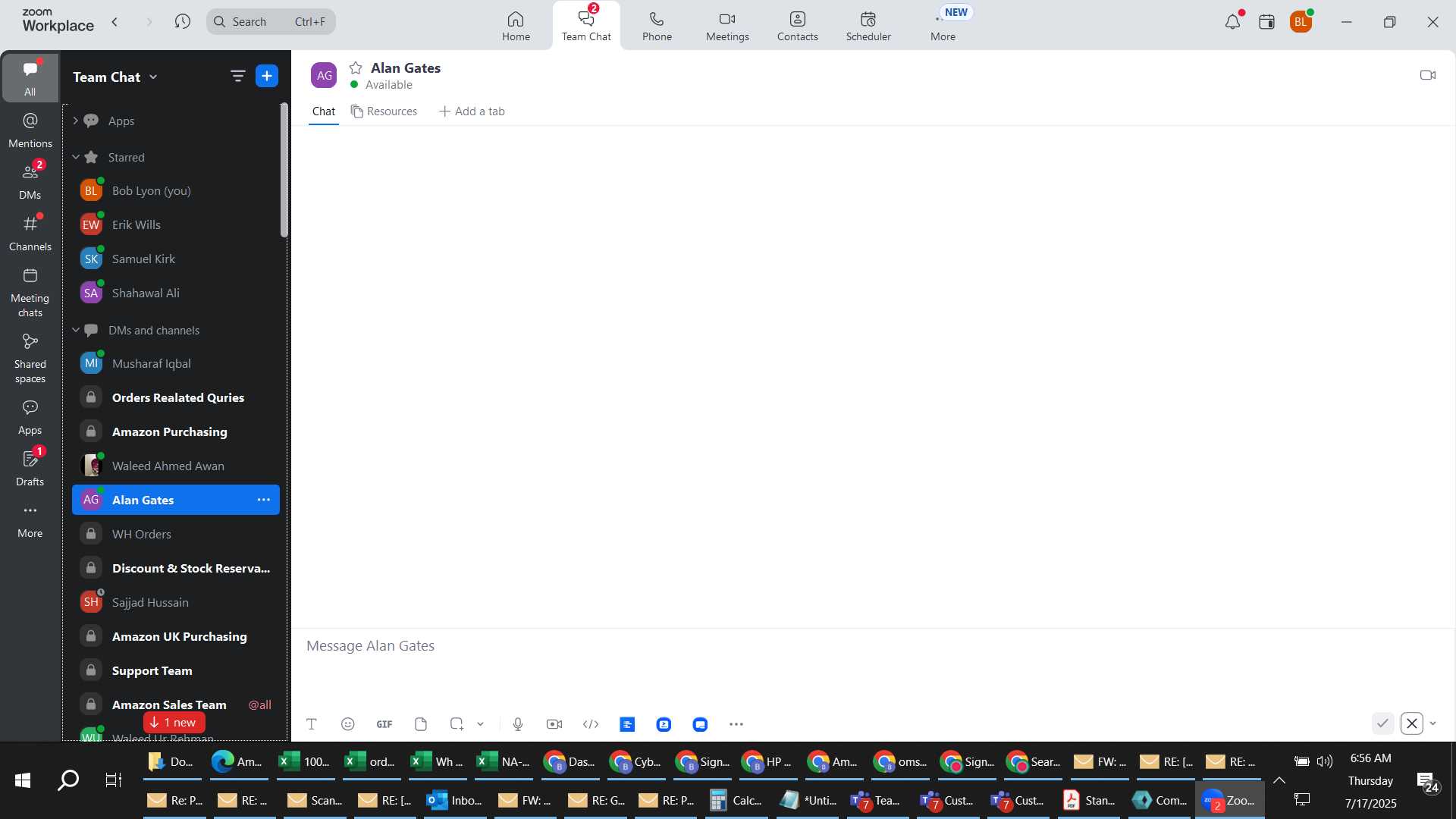Collapse the Starred section
The width and height of the screenshot is (1456, 819).
[75, 157]
